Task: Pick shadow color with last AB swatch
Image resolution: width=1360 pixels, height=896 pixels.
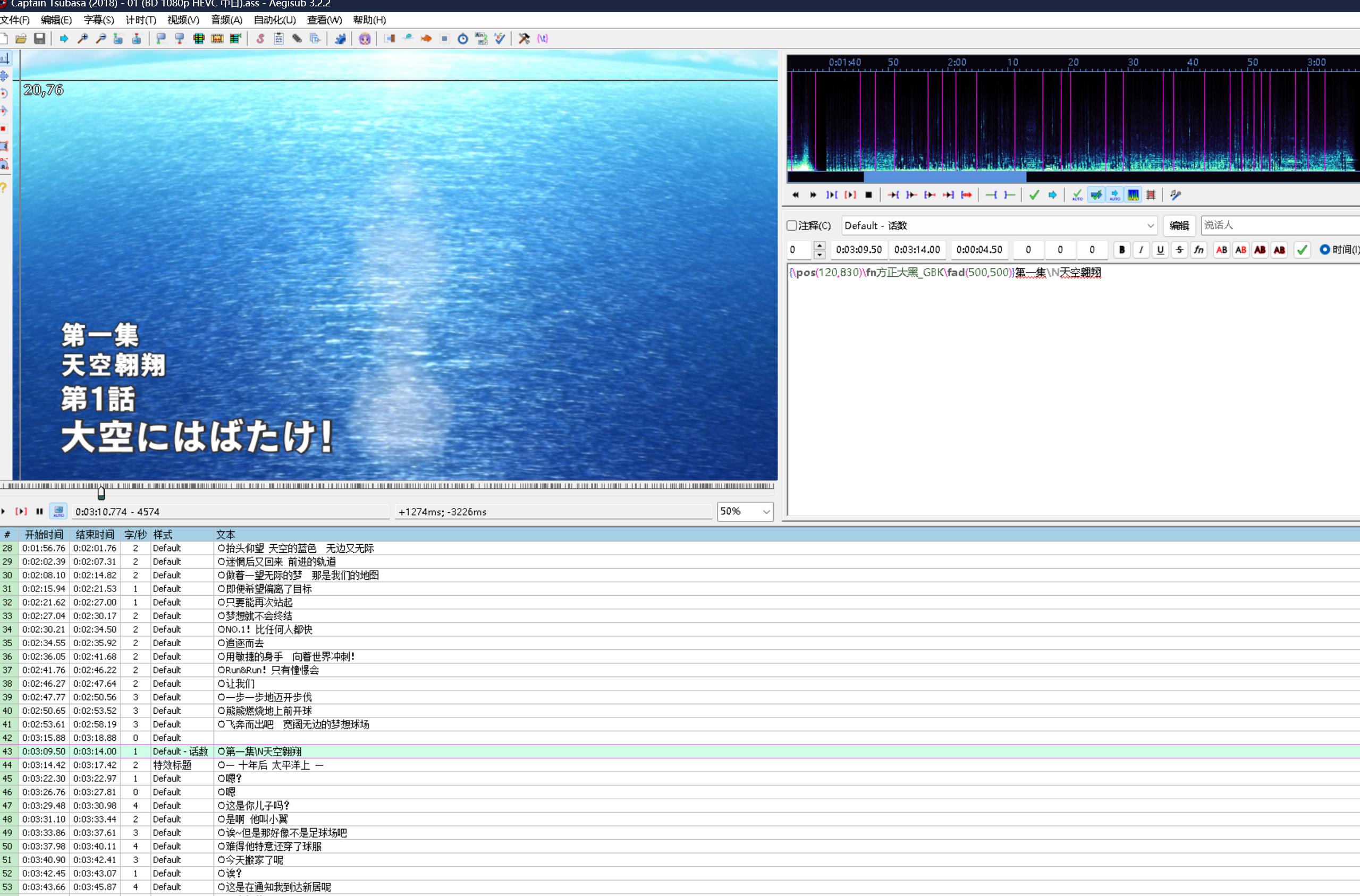Action: (x=1279, y=250)
